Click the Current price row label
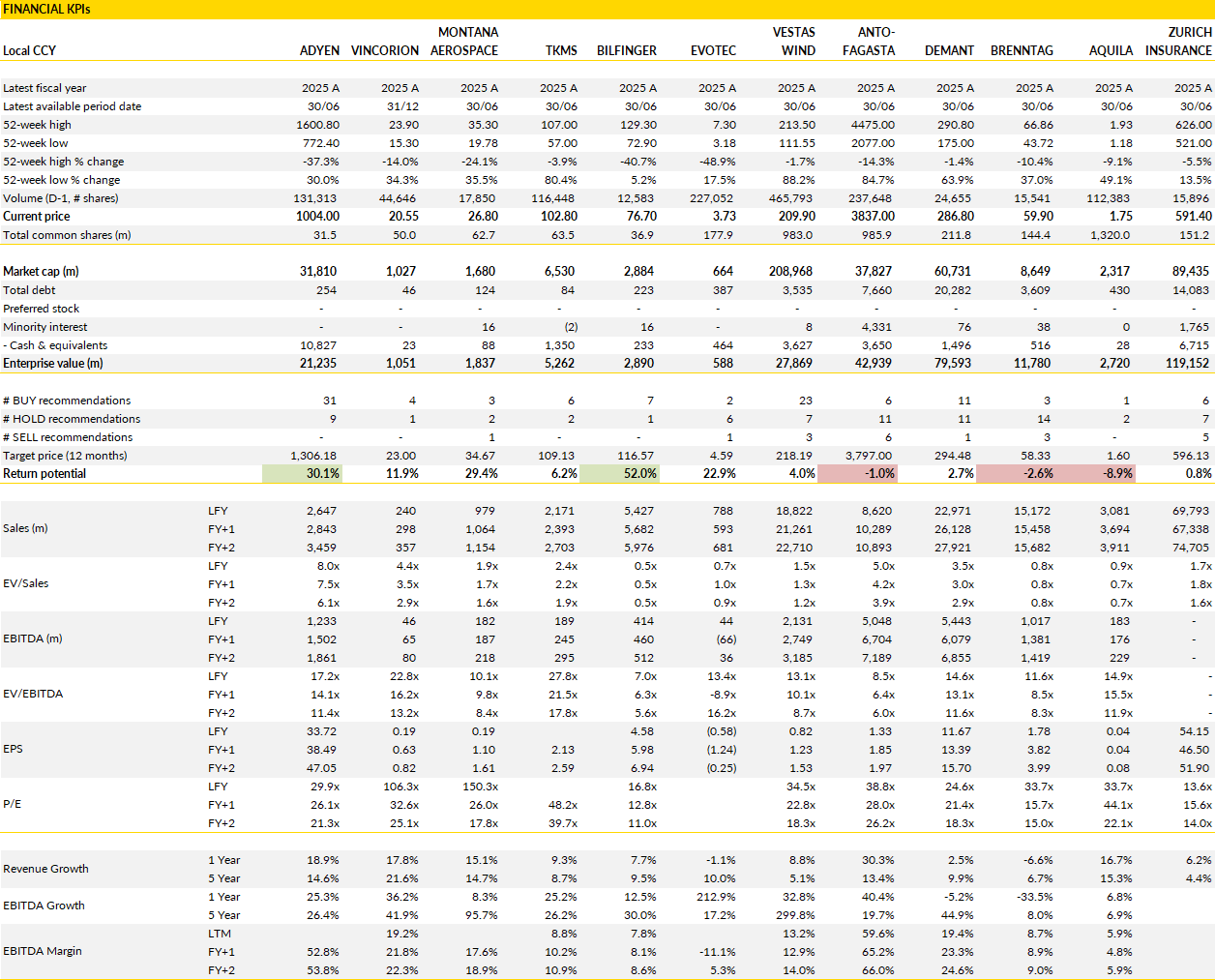The height and width of the screenshot is (980, 1215). pos(36,217)
